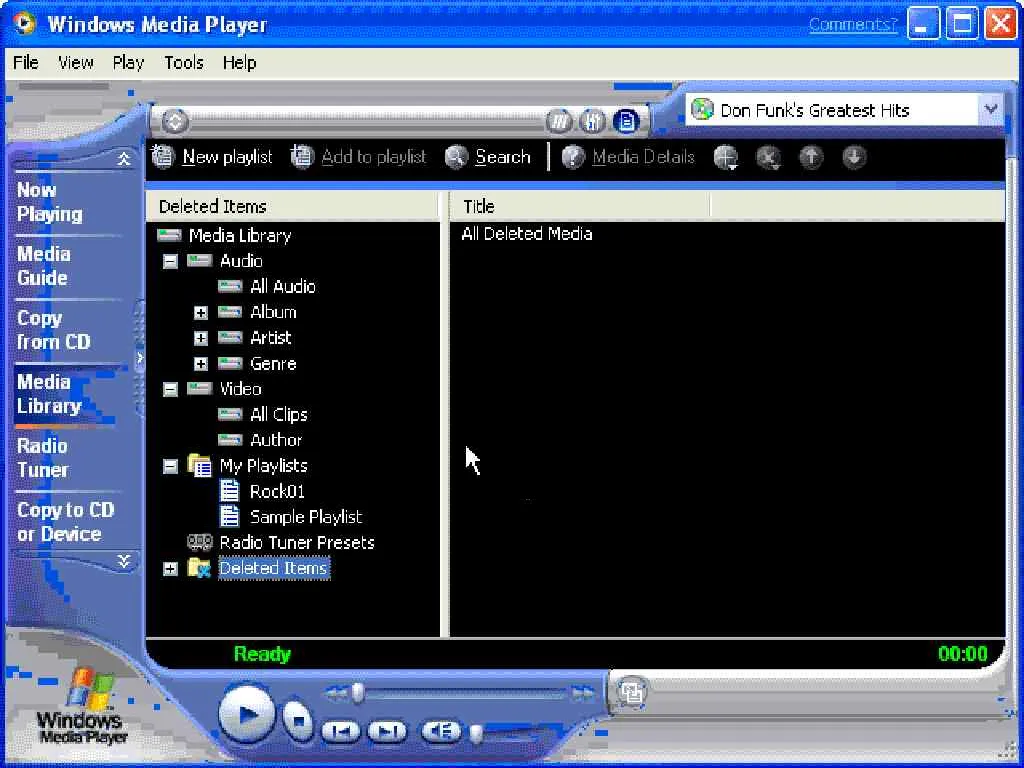Select the Deleted Items folder

click(274, 568)
